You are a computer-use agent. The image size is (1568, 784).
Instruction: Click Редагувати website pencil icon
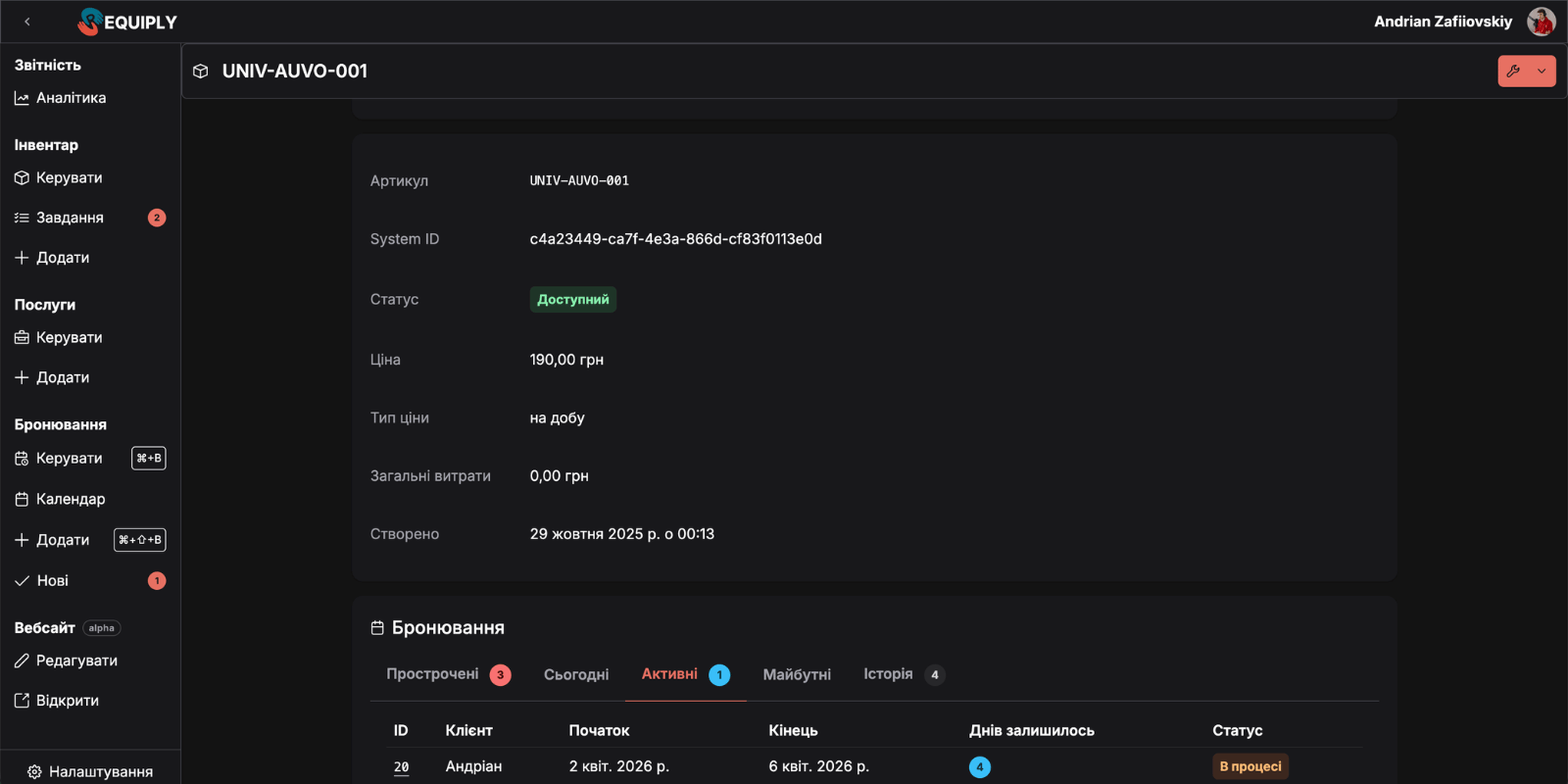click(x=22, y=661)
